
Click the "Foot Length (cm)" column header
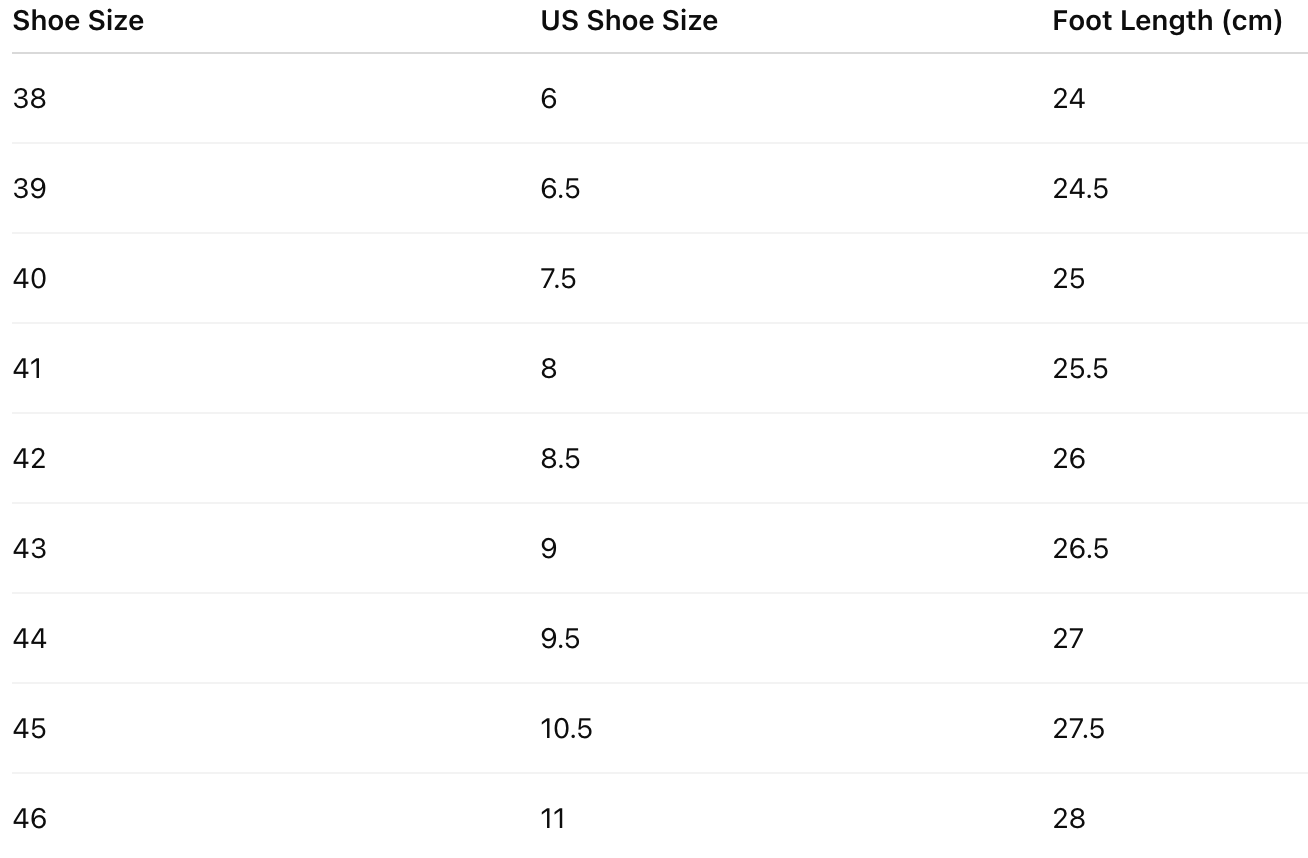click(1166, 21)
